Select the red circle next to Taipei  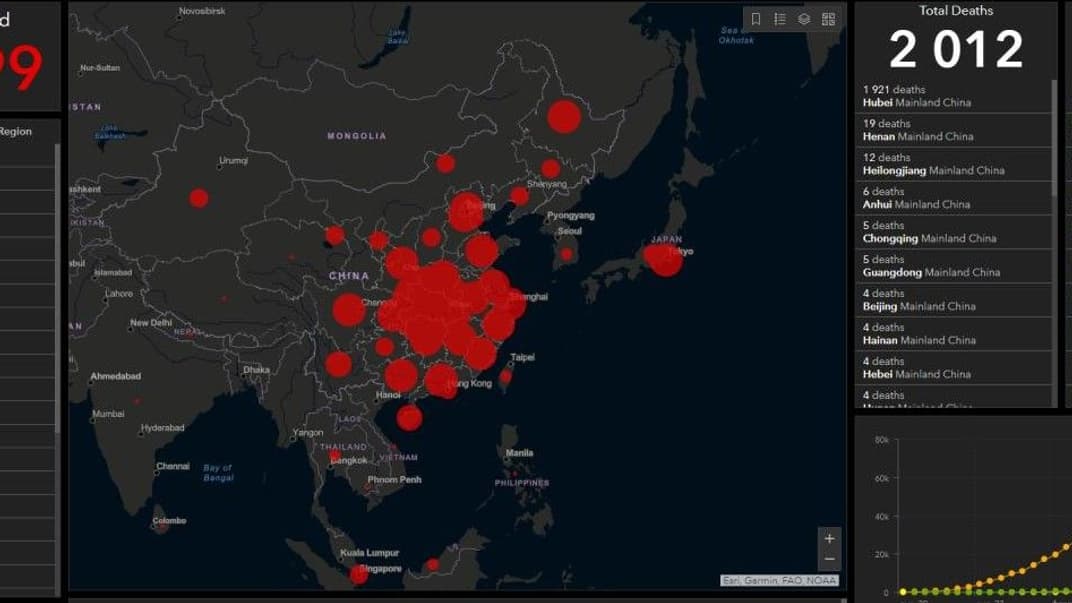[505, 377]
